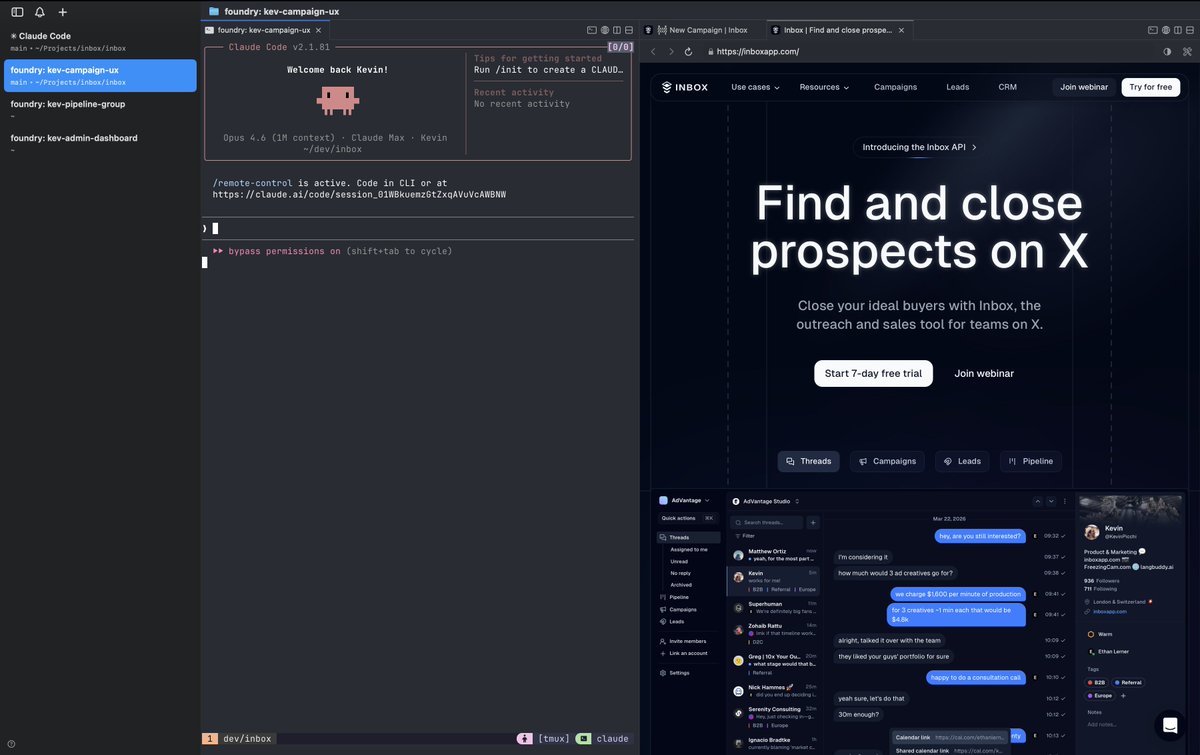The height and width of the screenshot is (755, 1200).
Task: Close the Inbox | Find and close tab
Action: coord(901,30)
